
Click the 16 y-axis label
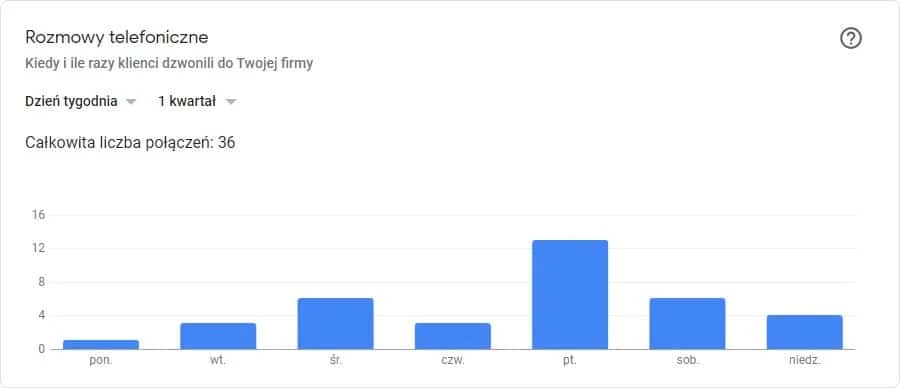click(38, 215)
